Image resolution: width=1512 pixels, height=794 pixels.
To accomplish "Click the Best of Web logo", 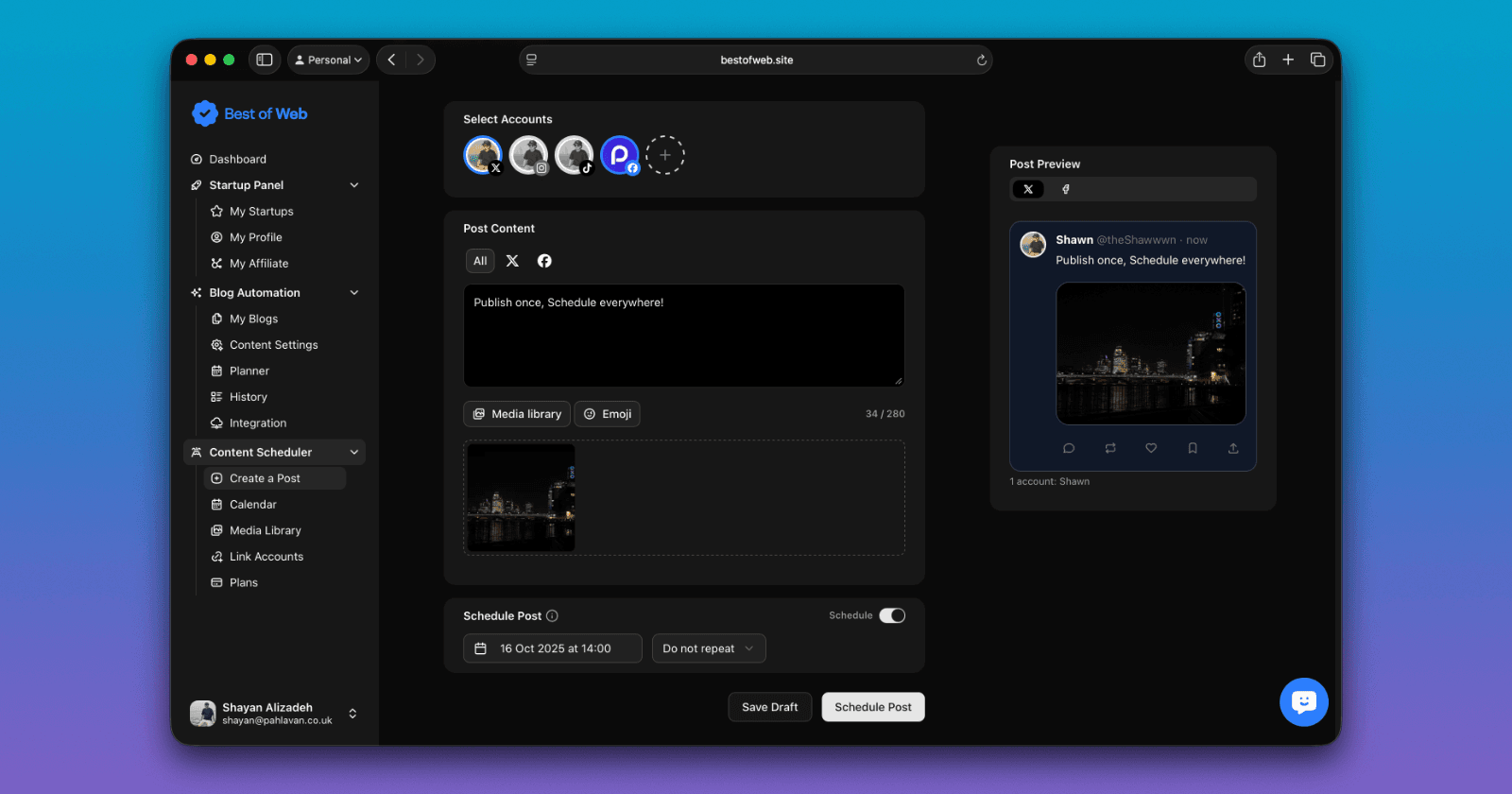I will pyautogui.click(x=249, y=113).
